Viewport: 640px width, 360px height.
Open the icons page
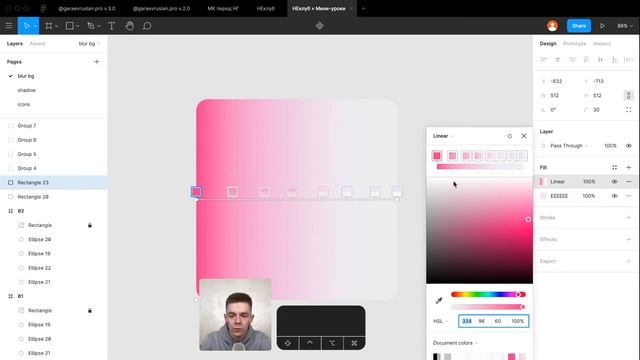coord(24,104)
